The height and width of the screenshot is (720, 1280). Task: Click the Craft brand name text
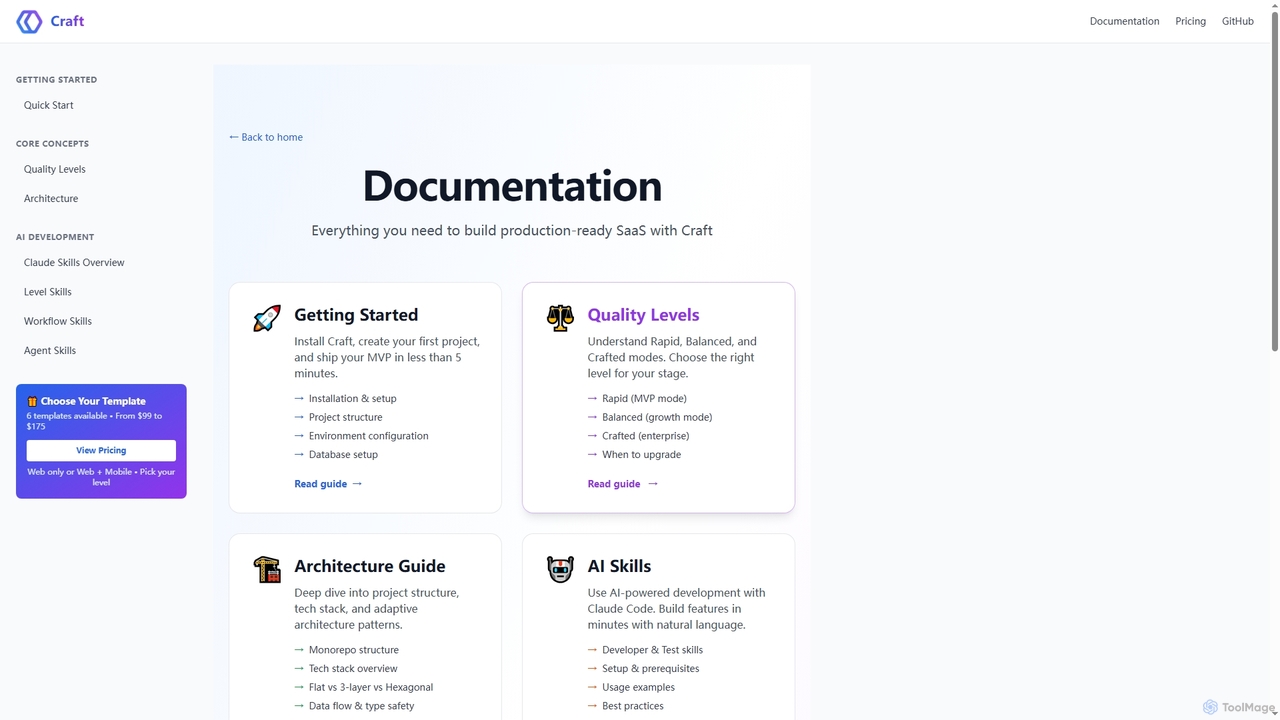click(x=67, y=21)
